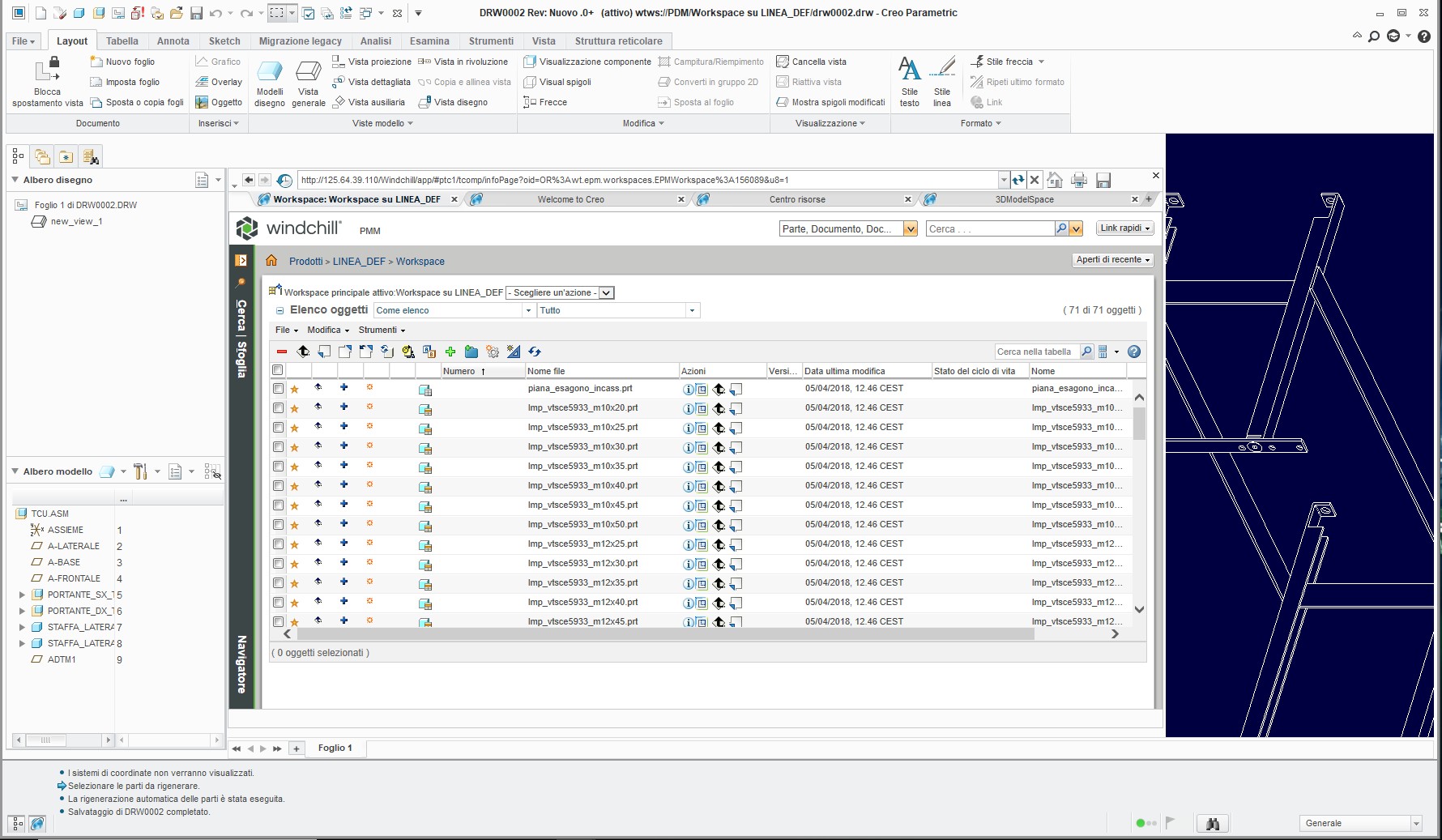Check the box for lmp_vtsce5933_m12x25.prt
The image size is (1442, 840).
tap(278, 544)
